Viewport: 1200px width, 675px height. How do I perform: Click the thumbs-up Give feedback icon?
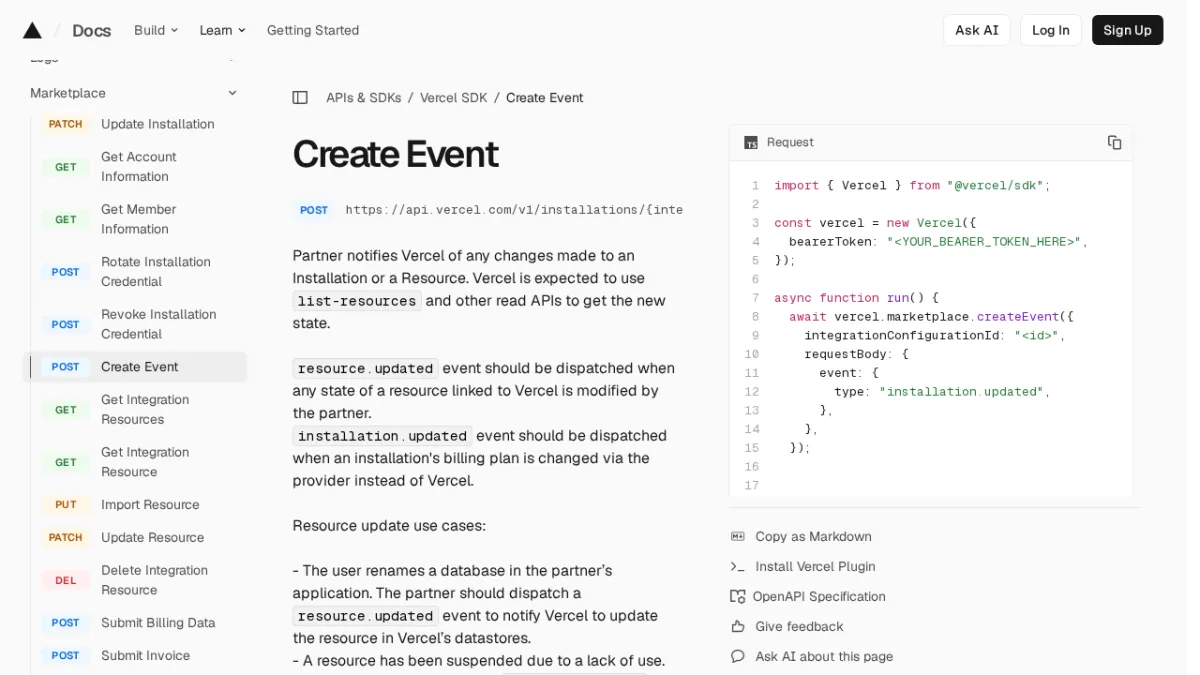tap(738, 627)
